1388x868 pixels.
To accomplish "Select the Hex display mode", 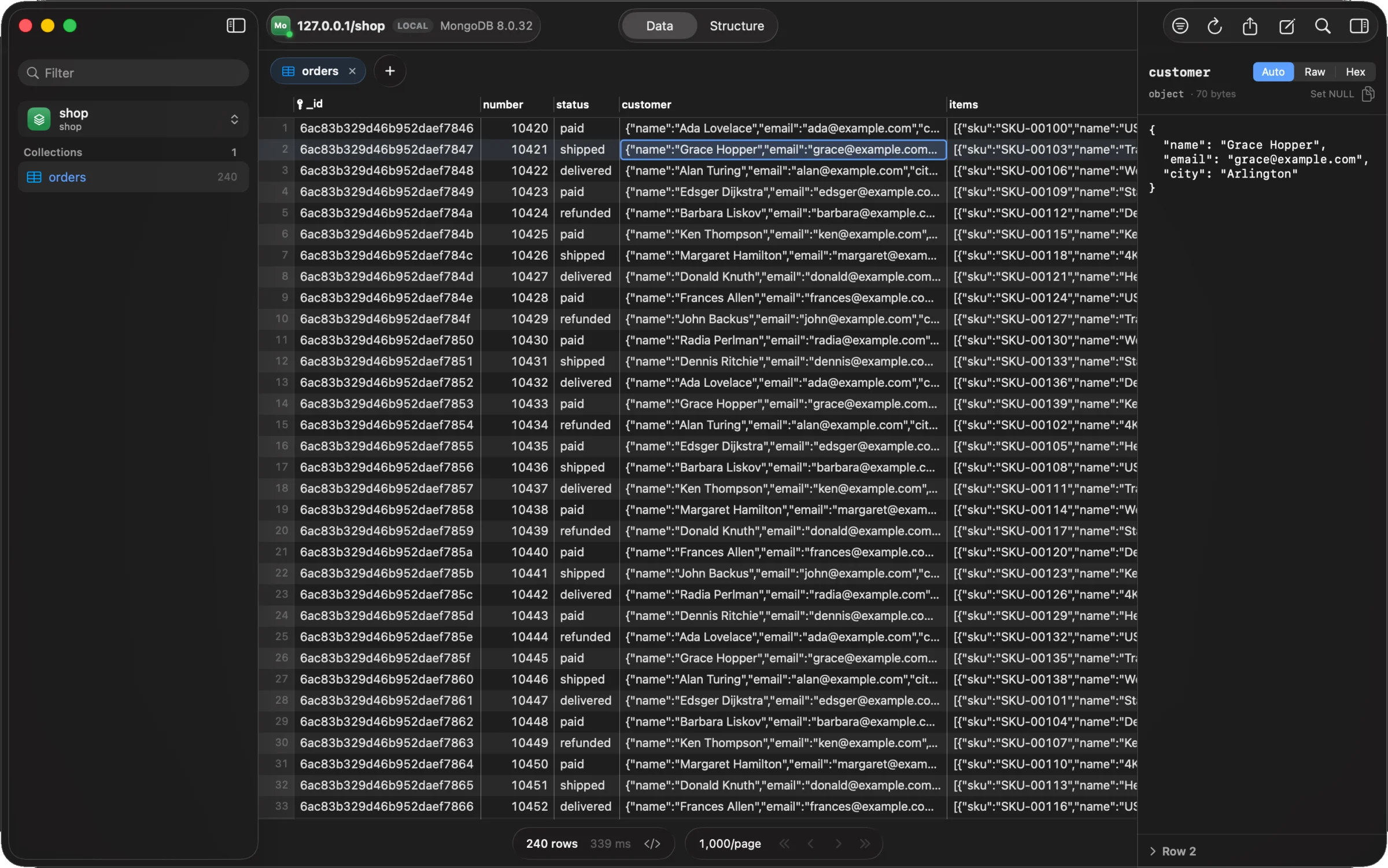I will [x=1355, y=72].
